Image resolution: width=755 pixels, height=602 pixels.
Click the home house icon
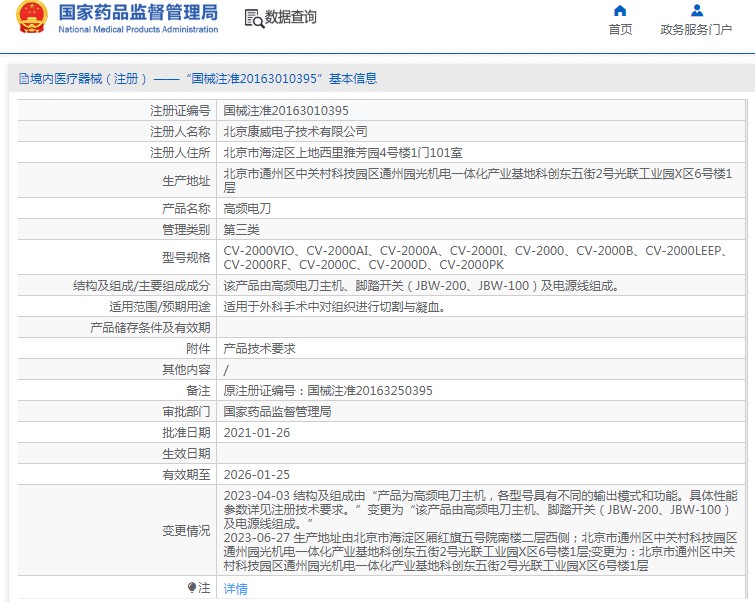pyautogui.click(x=620, y=11)
